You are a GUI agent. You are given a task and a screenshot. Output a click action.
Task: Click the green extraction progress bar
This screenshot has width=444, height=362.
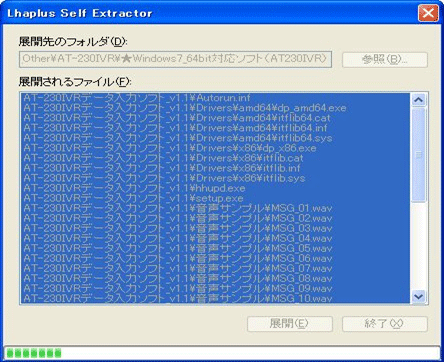tap(222, 353)
